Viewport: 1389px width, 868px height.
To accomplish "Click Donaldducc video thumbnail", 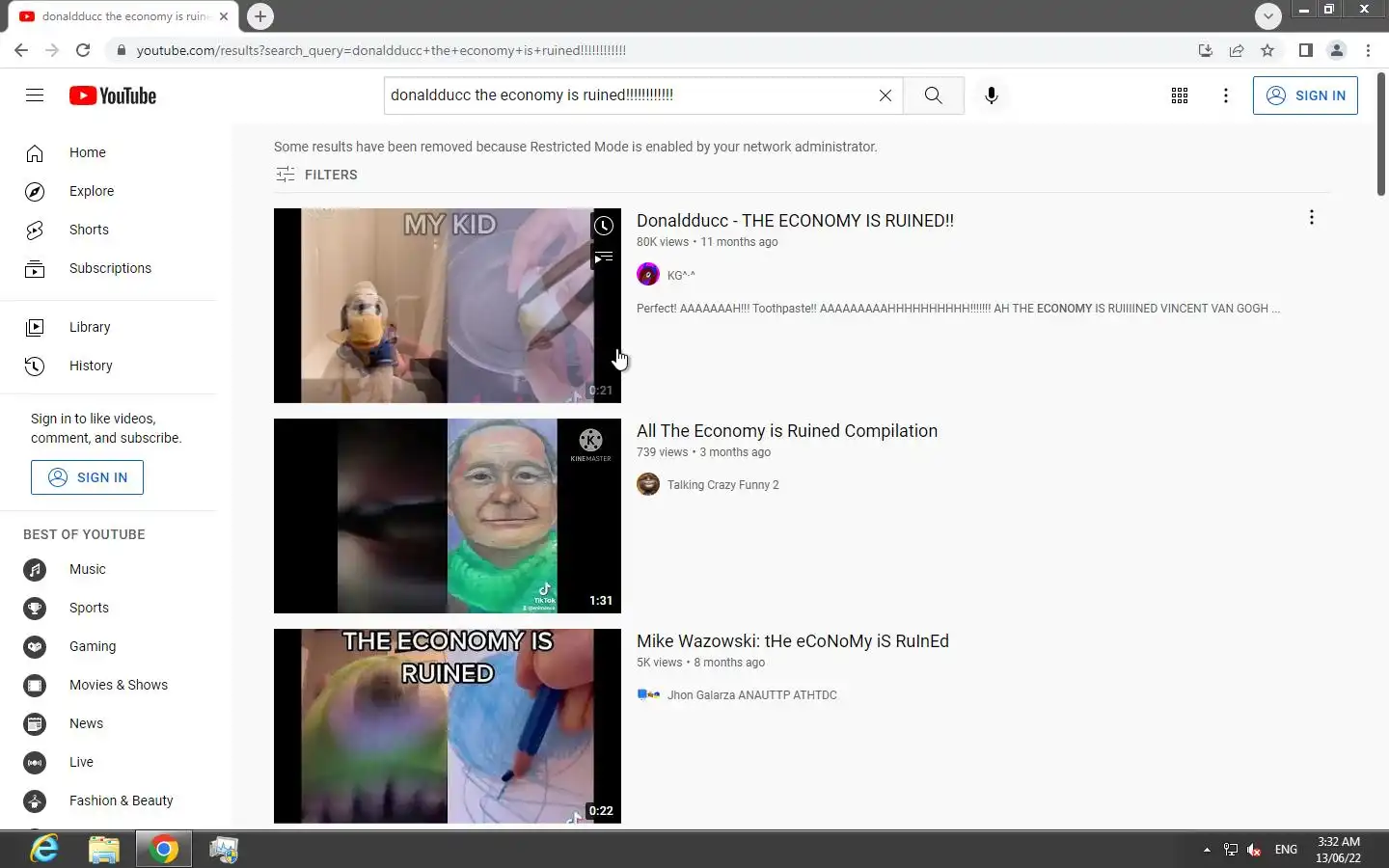I will [448, 306].
